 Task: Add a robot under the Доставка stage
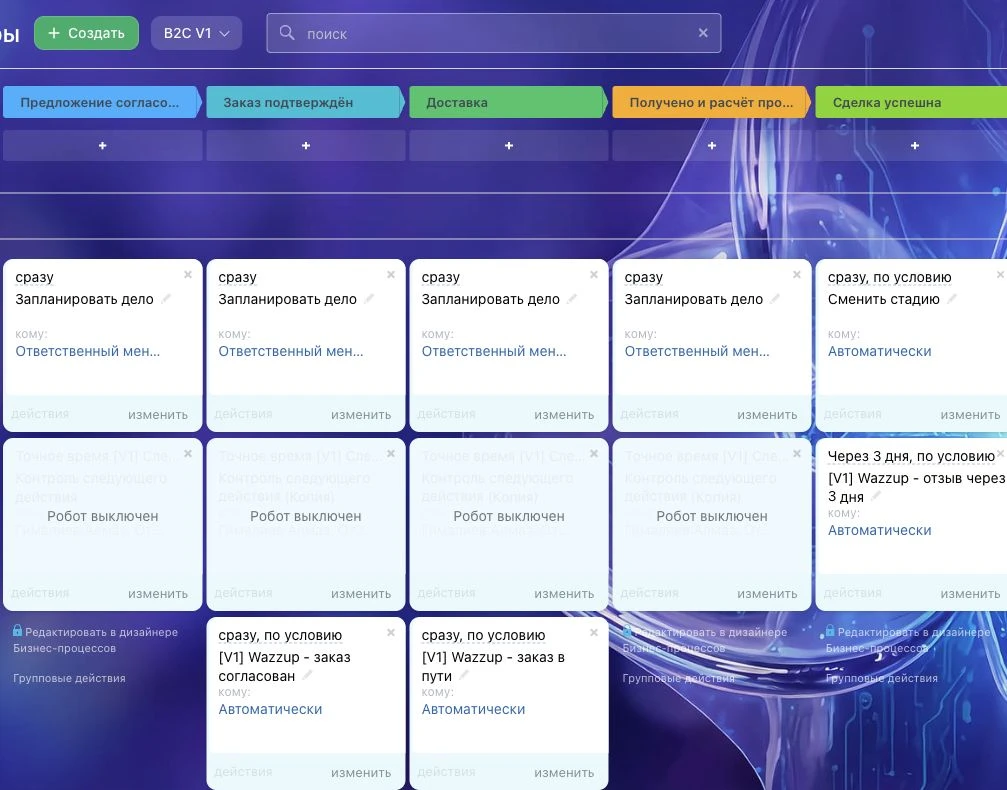click(x=509, y=146)
